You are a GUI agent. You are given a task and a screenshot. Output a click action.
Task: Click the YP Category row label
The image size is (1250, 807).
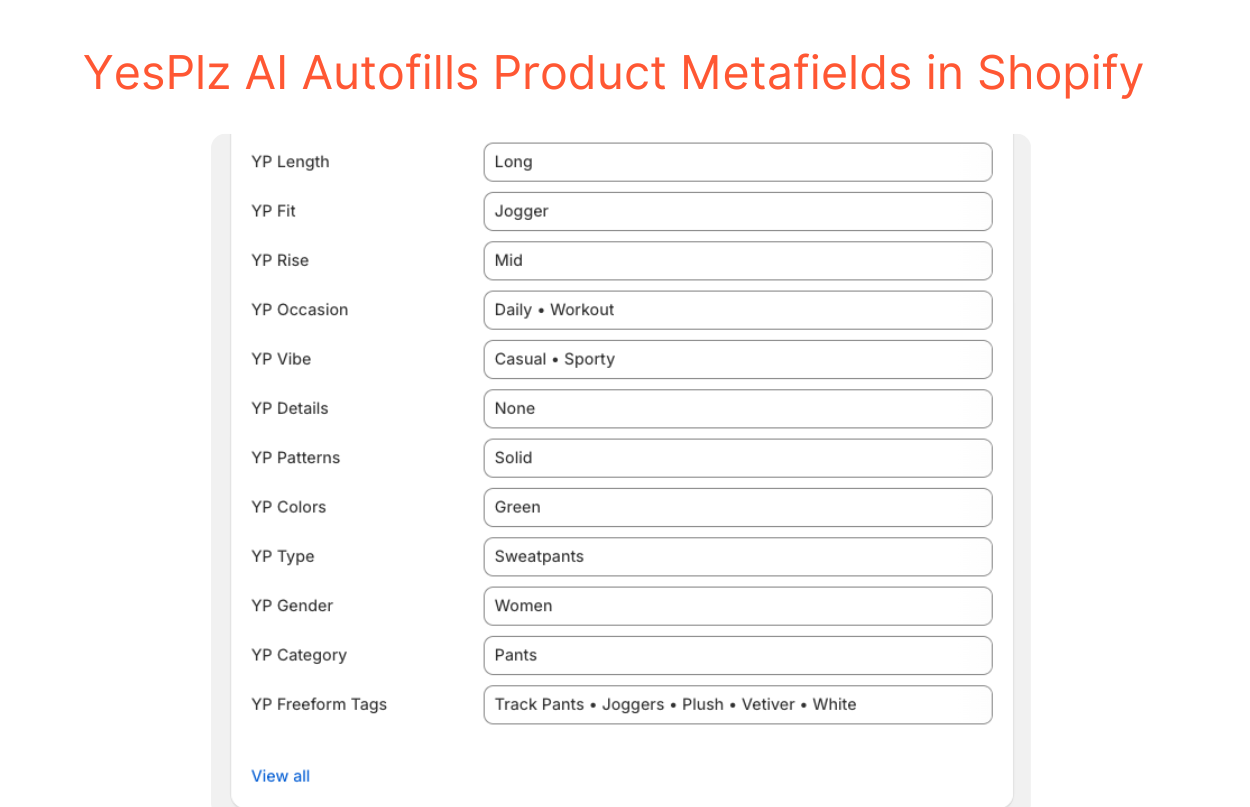298,655
